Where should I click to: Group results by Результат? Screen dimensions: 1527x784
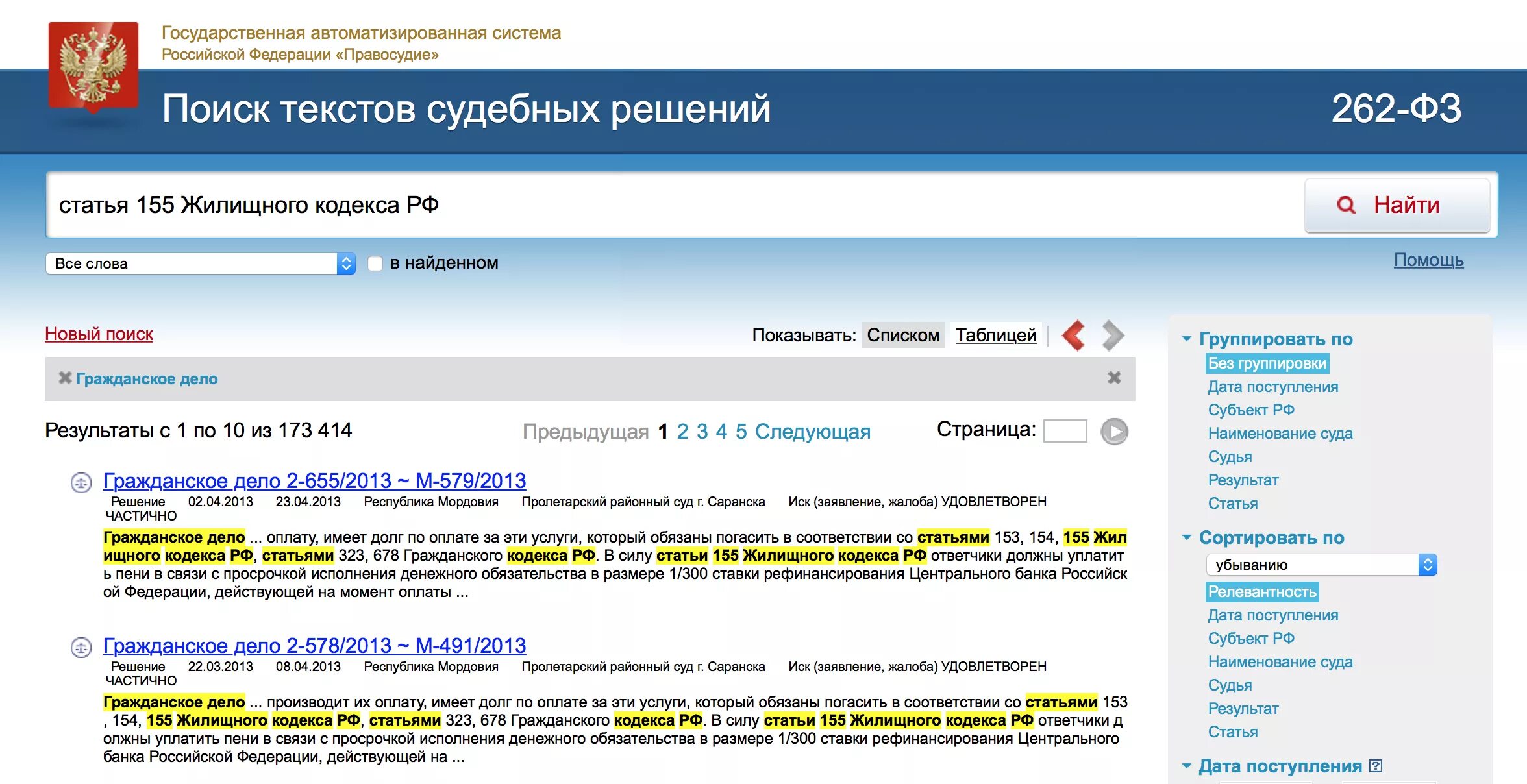click(x=1243, y=480)
